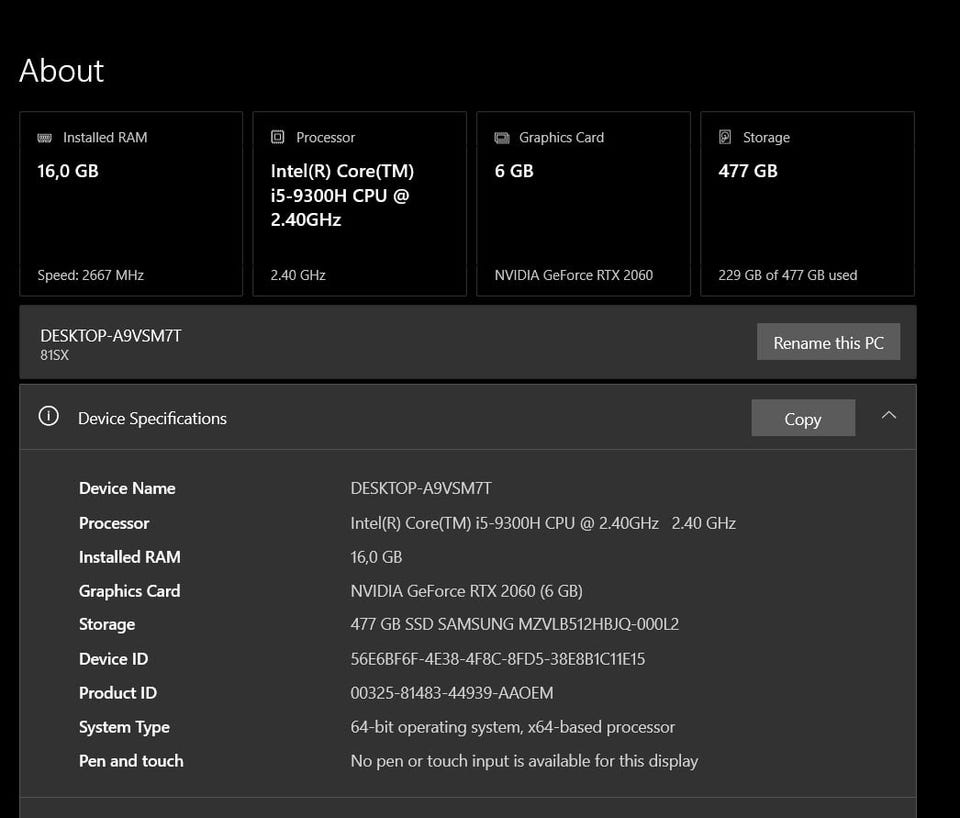Click the NVIDIA GeForce RTX 2060 (6 GB) value
The width and height of the screenshot is (960, 818).
[x=466, y=591]
